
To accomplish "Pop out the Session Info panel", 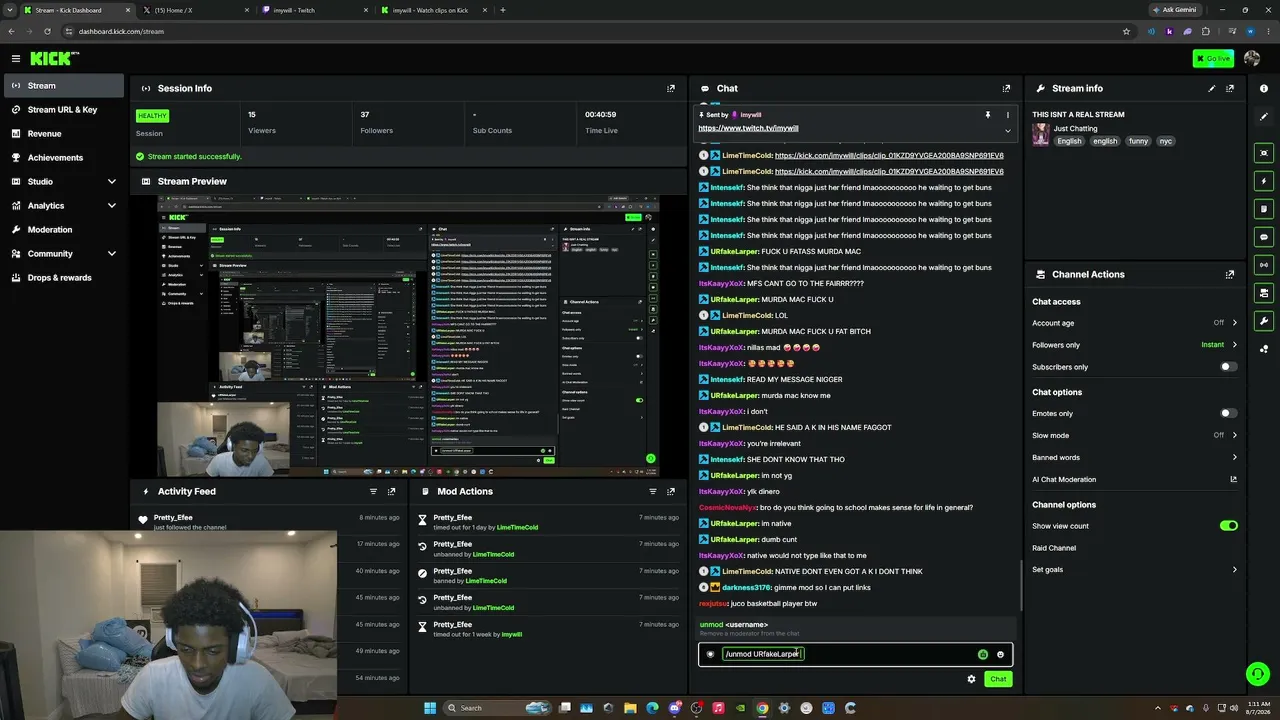I will 671,88.
